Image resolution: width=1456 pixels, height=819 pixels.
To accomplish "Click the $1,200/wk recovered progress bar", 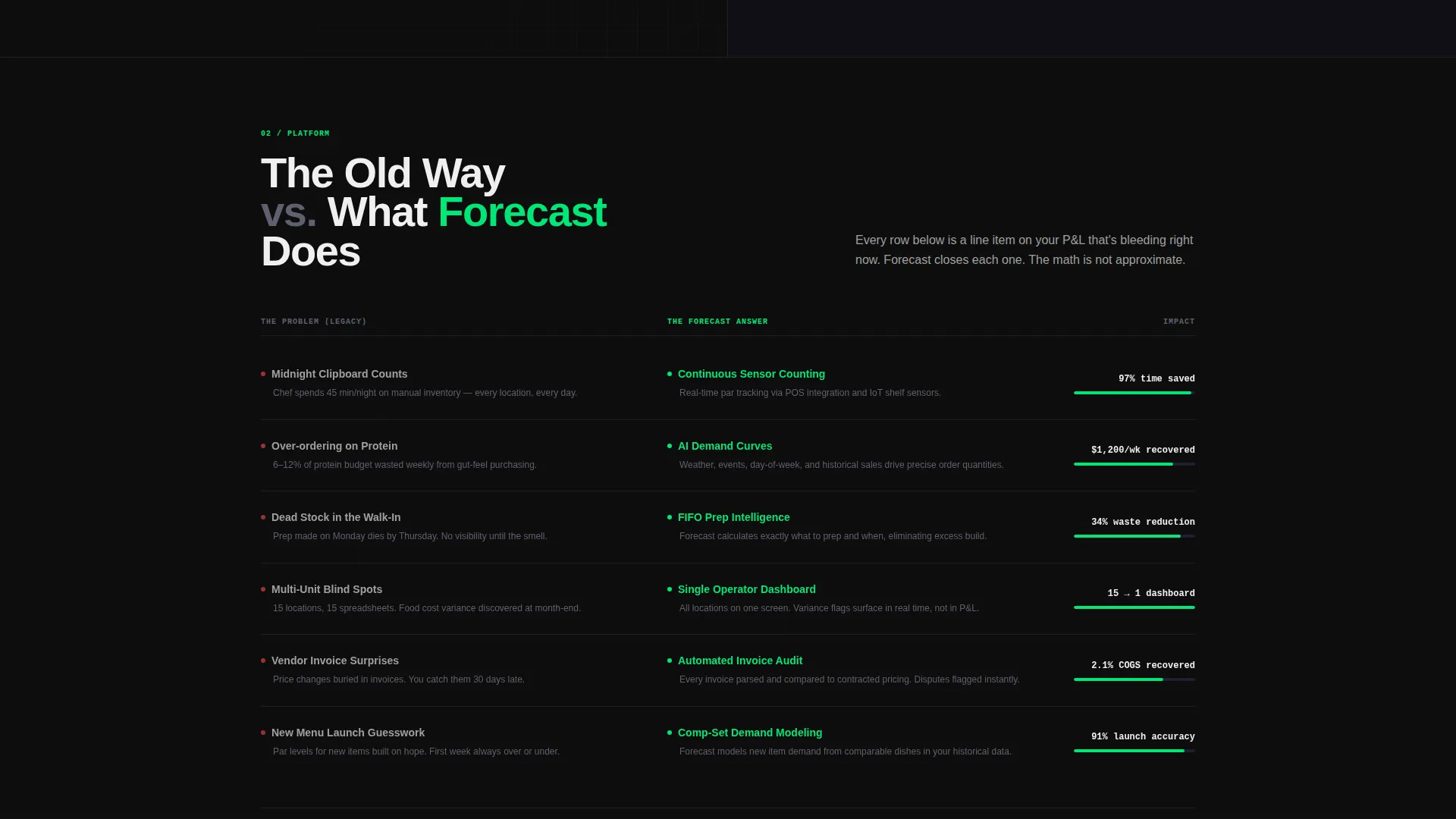I will 1134,464.
